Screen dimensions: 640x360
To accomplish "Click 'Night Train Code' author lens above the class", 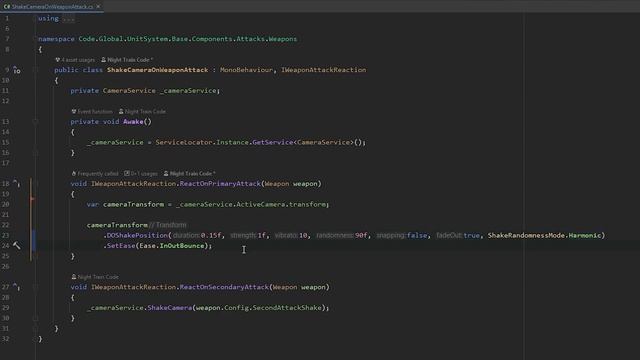I will click(130, 60).
